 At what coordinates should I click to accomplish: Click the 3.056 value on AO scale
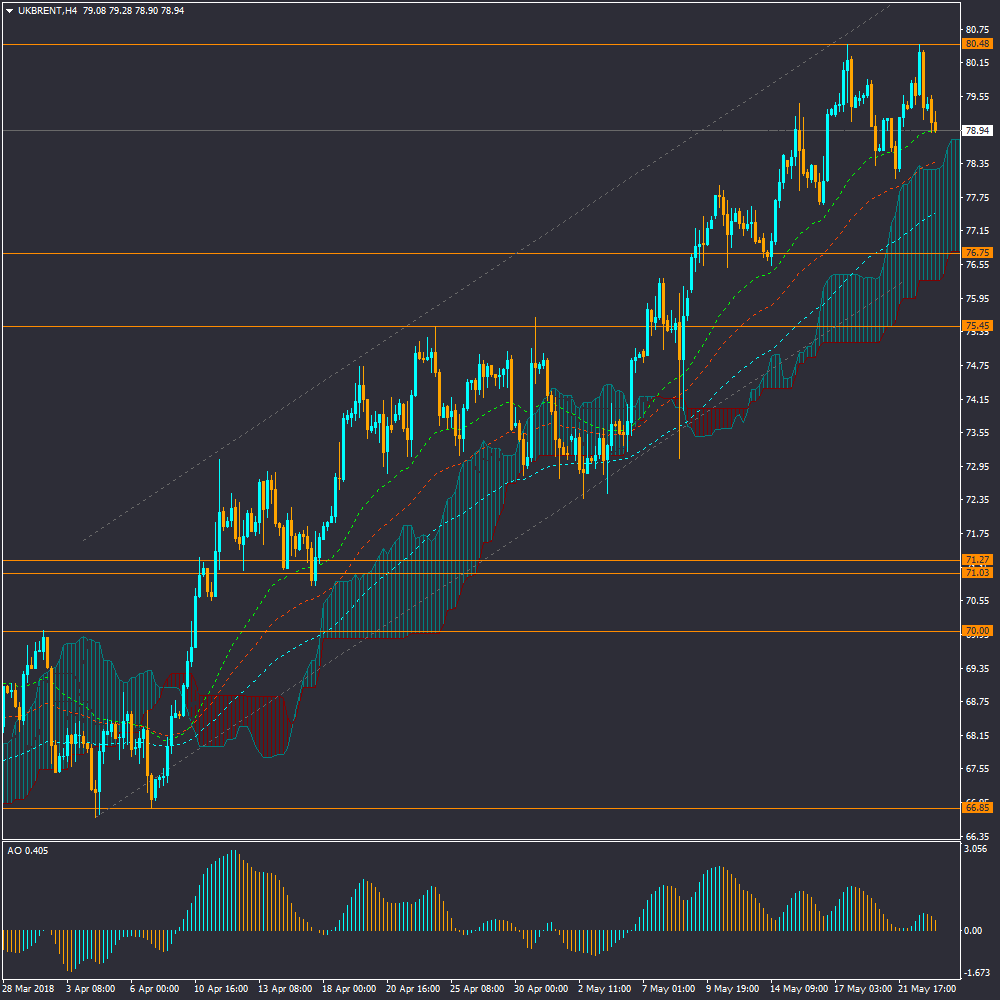coord(976,849)
